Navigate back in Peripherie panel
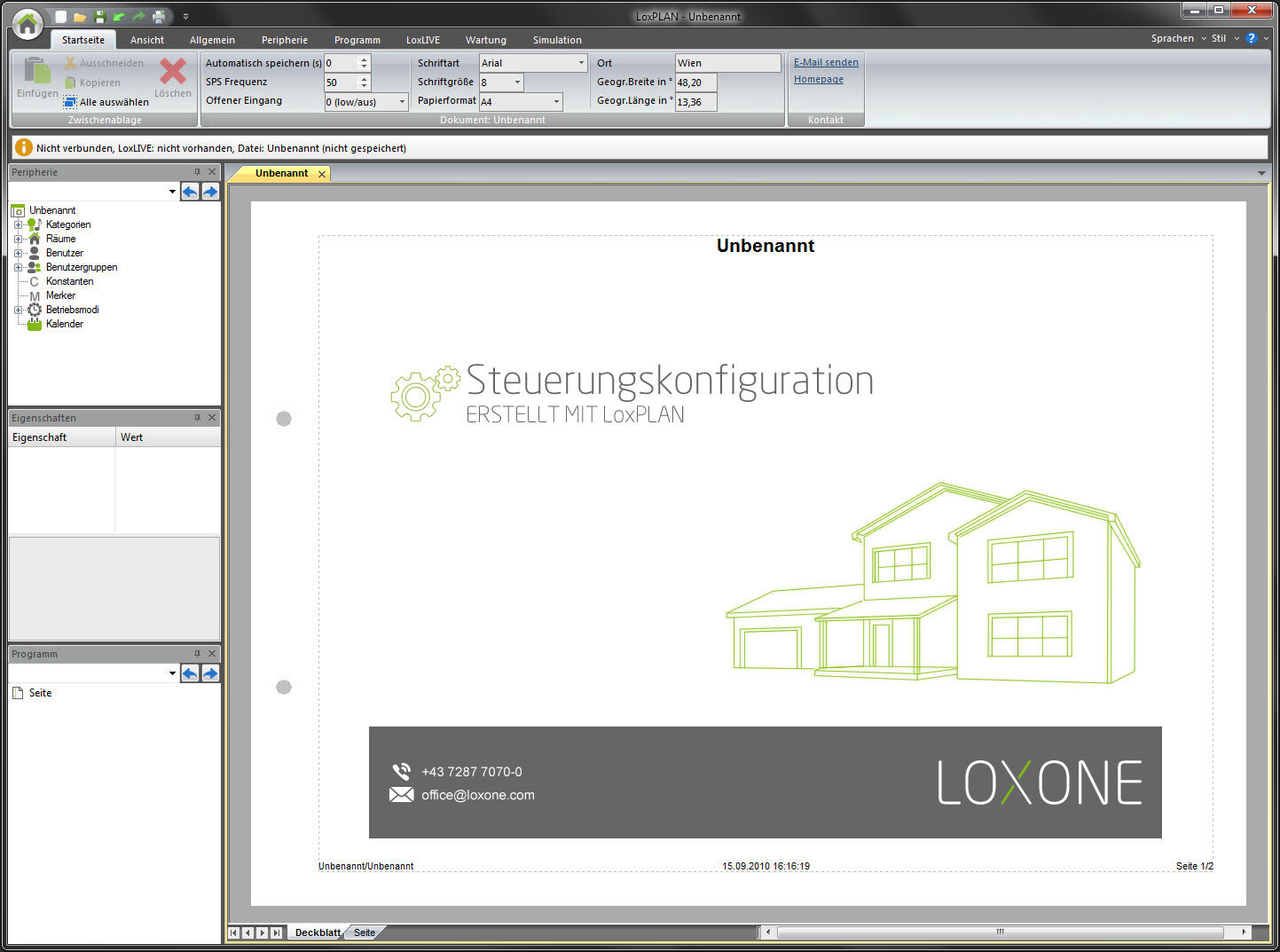The width and height of the screenshot is (1280, 952). (x=190, y=192)
